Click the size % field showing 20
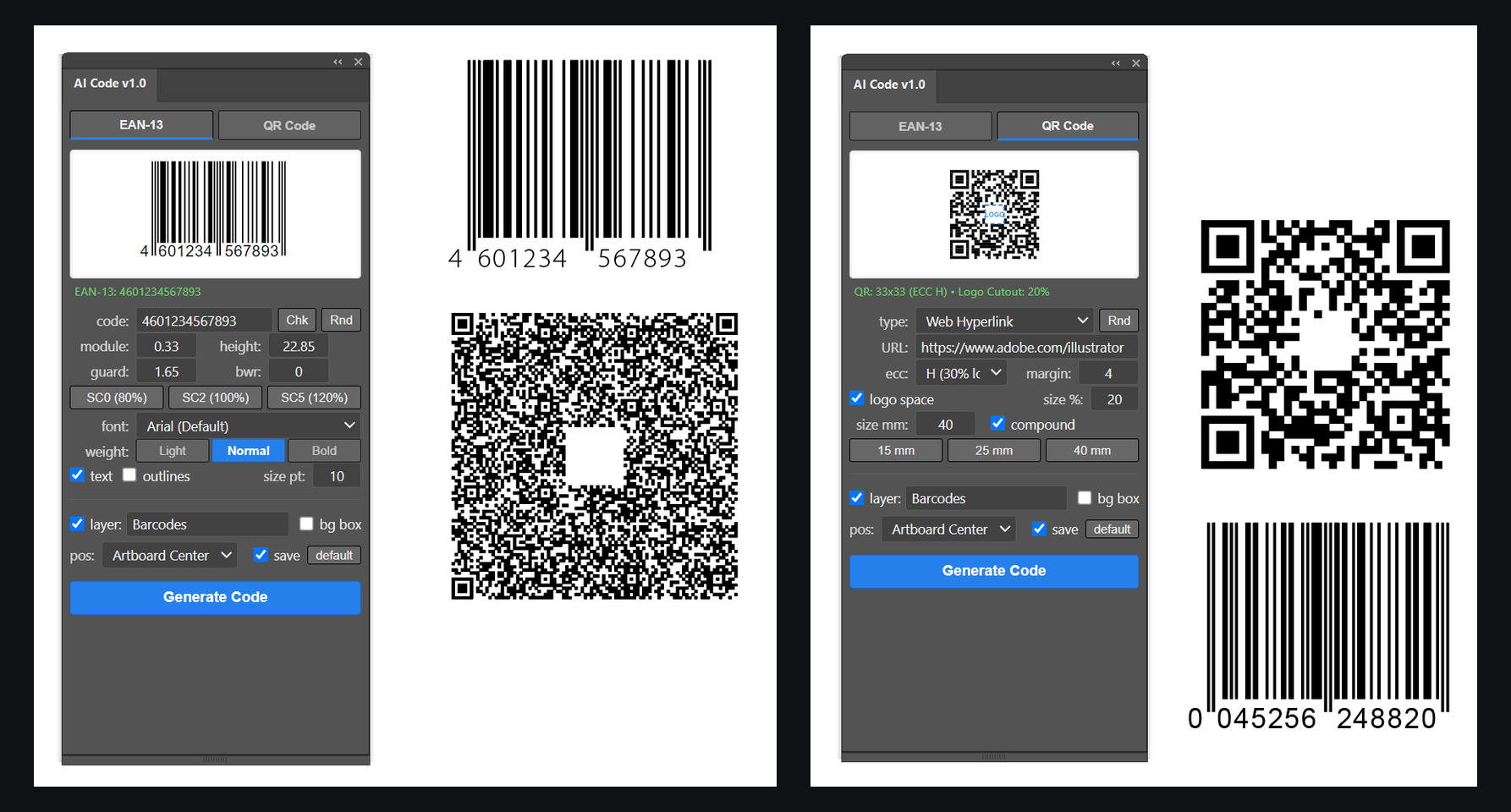1511x812 pixels. coord(1114,399)
